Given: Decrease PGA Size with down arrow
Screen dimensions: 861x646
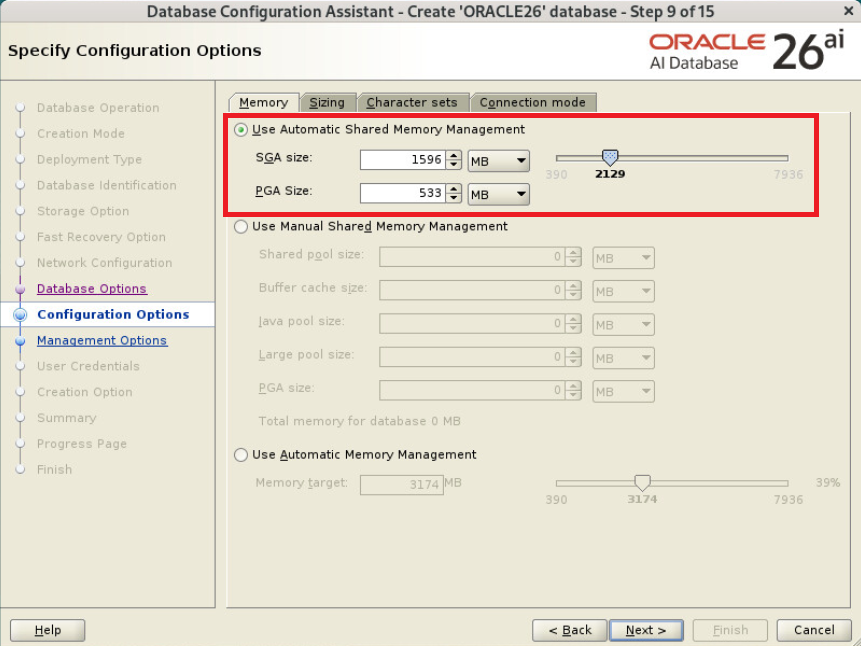Looking at the screenshot, I should [454, 198].
